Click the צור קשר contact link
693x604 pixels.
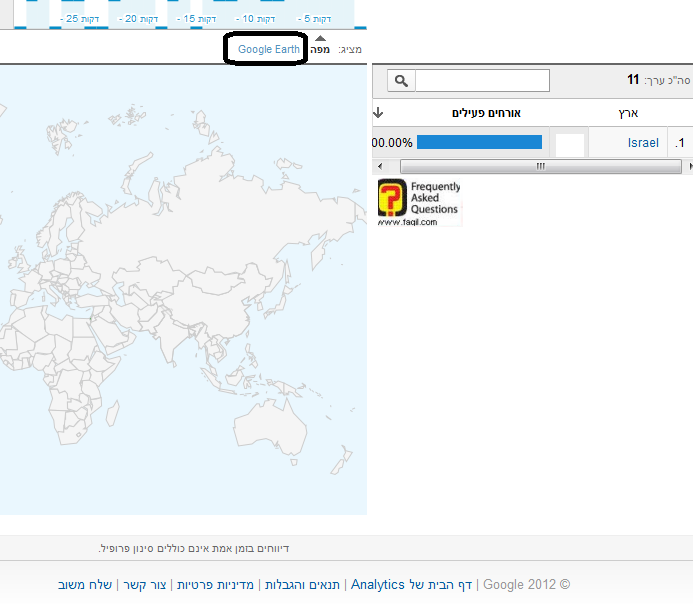pos(147,584)
